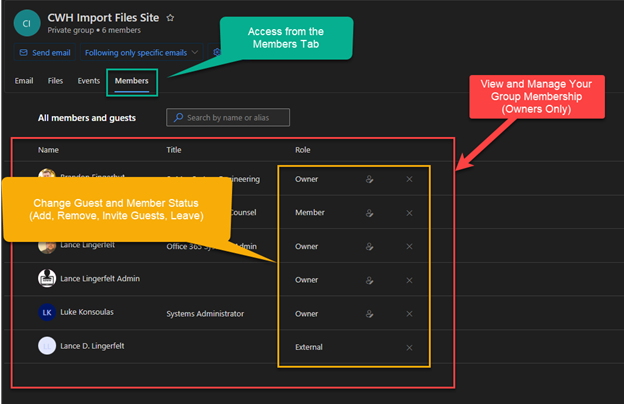Screen dimensions: 624x404
Task: Sort by the Name column header
Action: (x=48, y=150)
